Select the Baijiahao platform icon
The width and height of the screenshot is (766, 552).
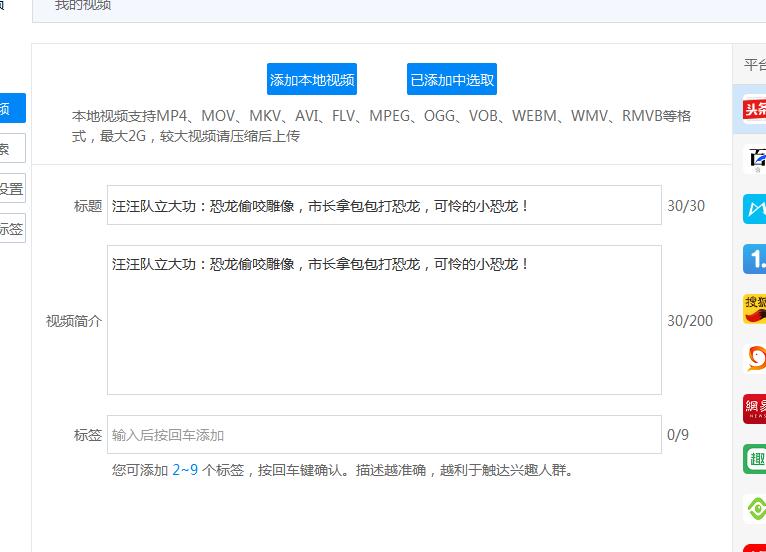click(x=754, y=159)
